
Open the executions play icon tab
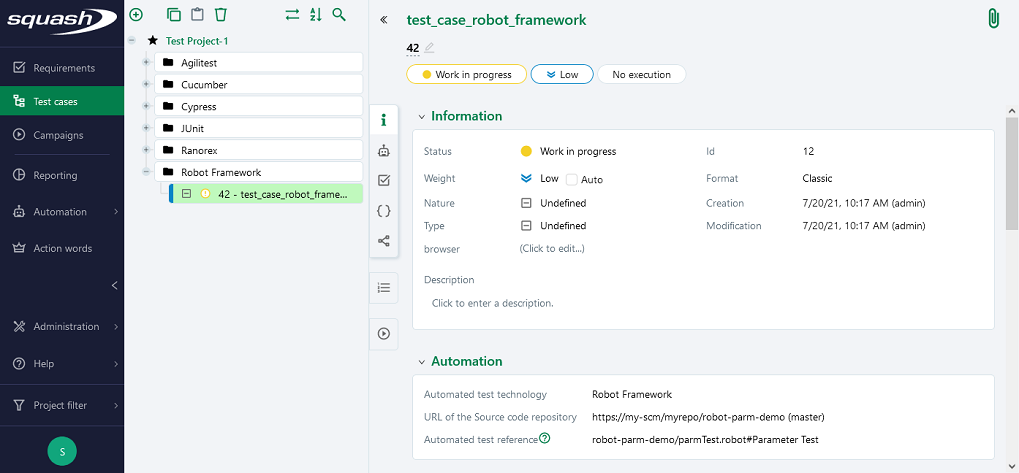(384, 334)
